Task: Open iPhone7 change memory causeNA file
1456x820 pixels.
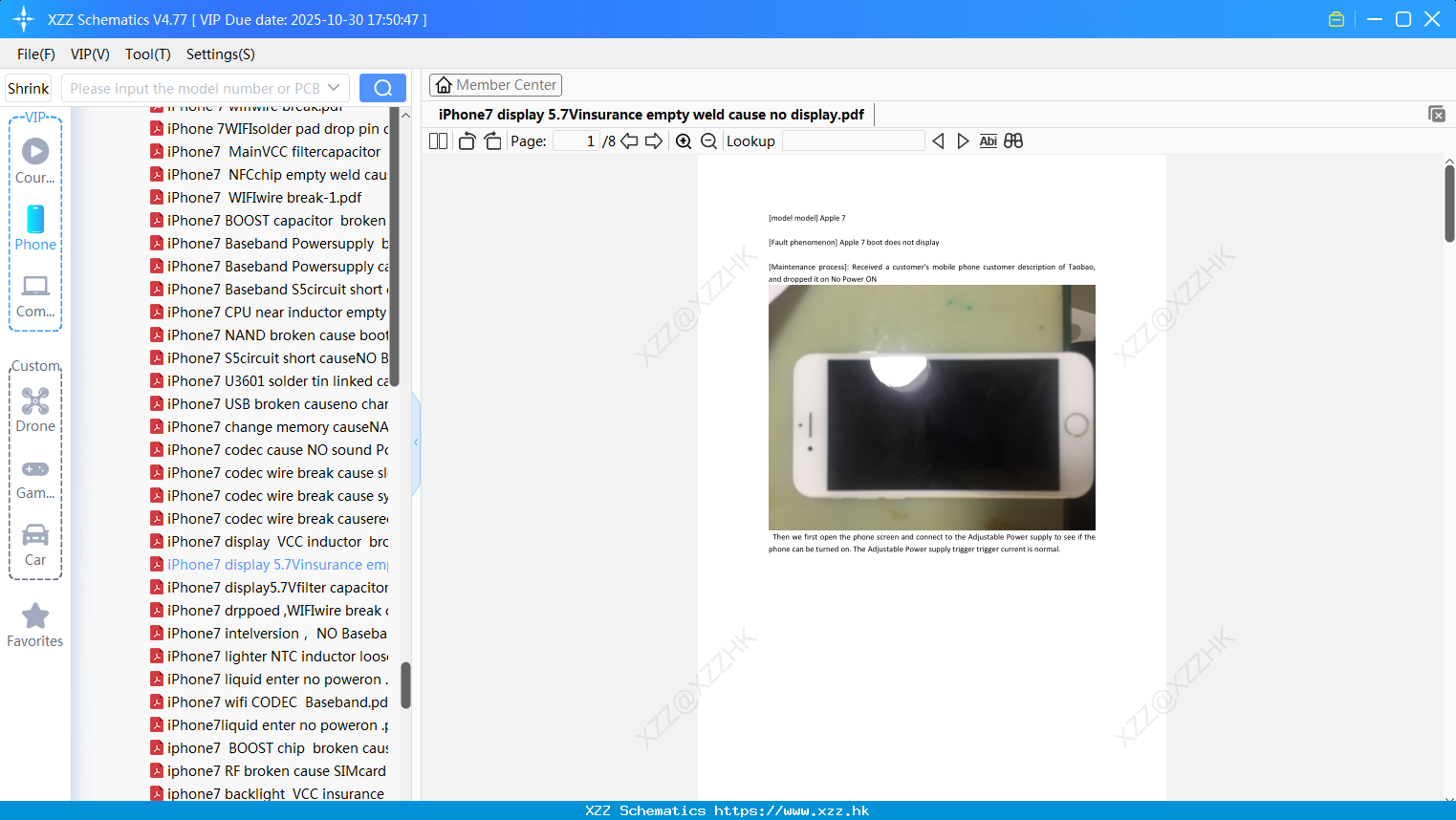Action: pos(270,427)
